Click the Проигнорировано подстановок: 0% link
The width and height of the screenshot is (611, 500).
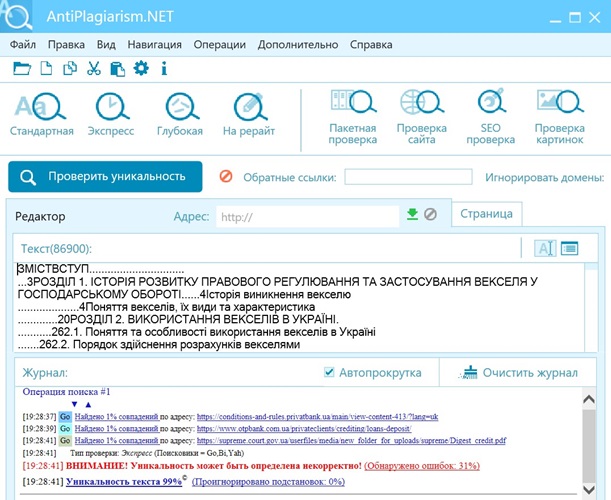point(268,482)
